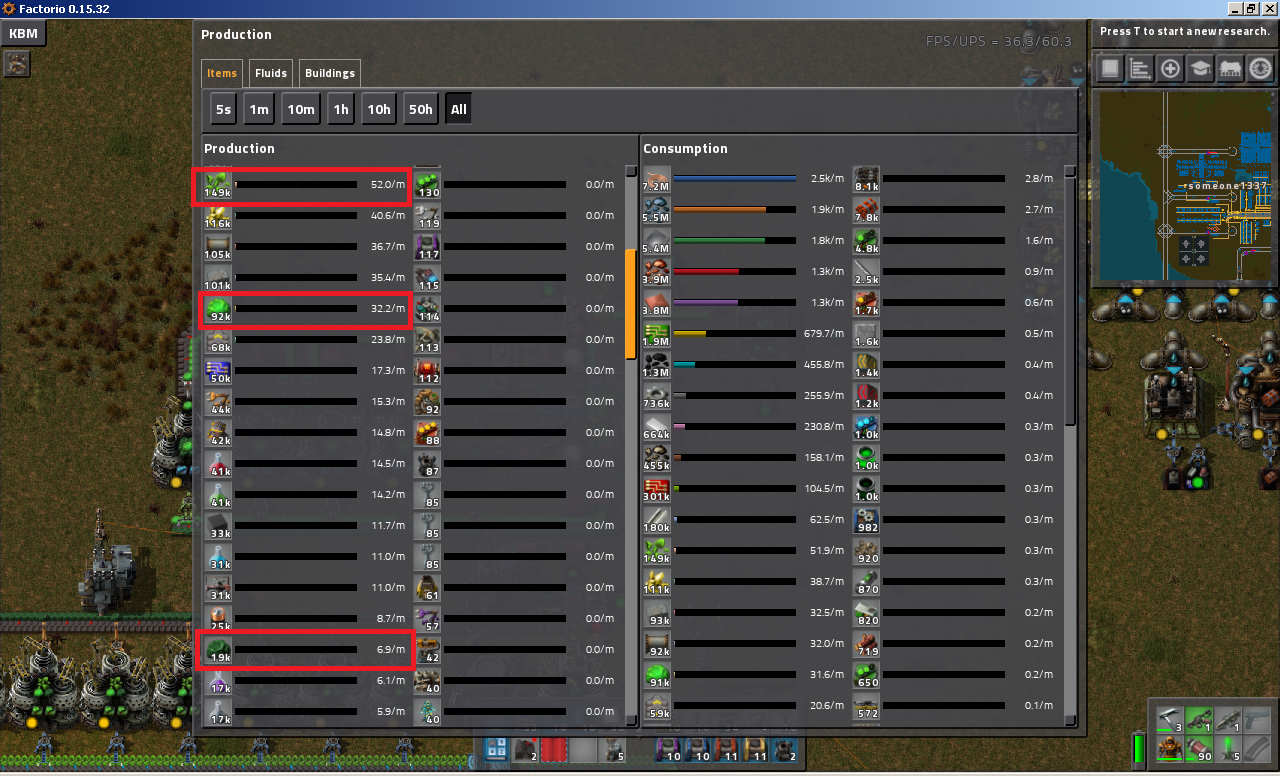Switch time range to 10m
This screenshot has height=776, width=1280.
click(x=301, y=110)
